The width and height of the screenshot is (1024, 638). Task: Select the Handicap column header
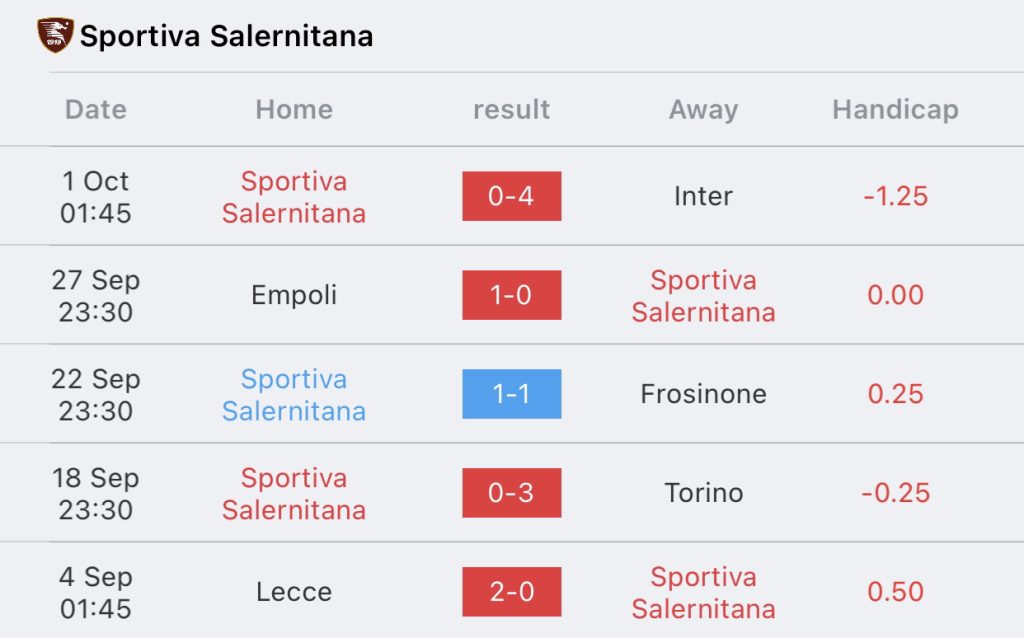pyautogui.click(x=895, y=110)
